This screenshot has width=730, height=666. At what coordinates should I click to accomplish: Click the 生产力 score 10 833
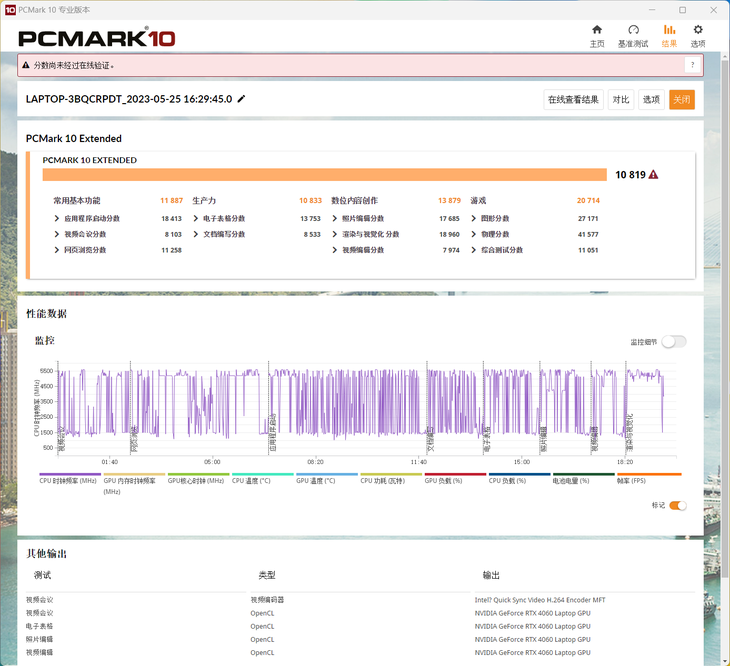pos(311,201)
